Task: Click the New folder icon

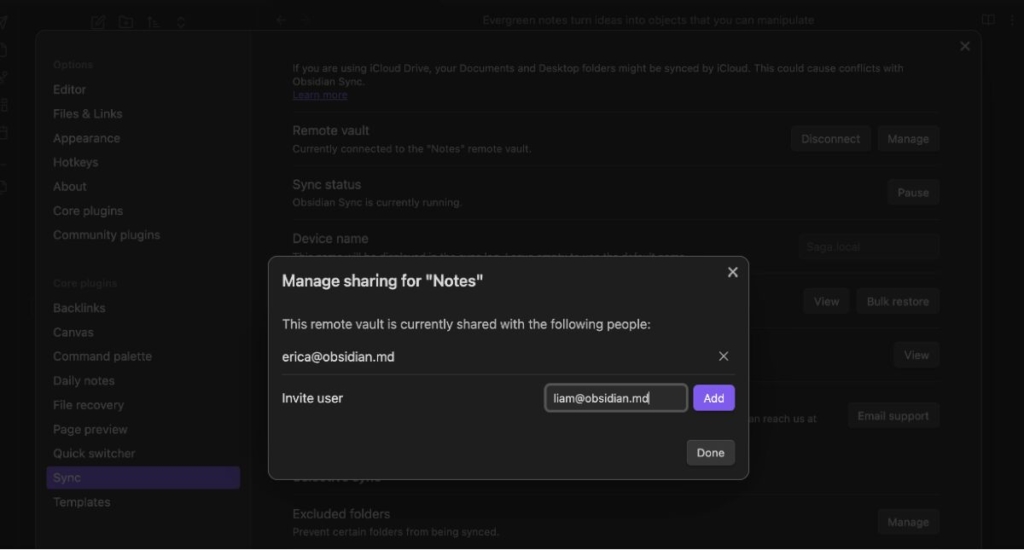Action: point(125,21)
